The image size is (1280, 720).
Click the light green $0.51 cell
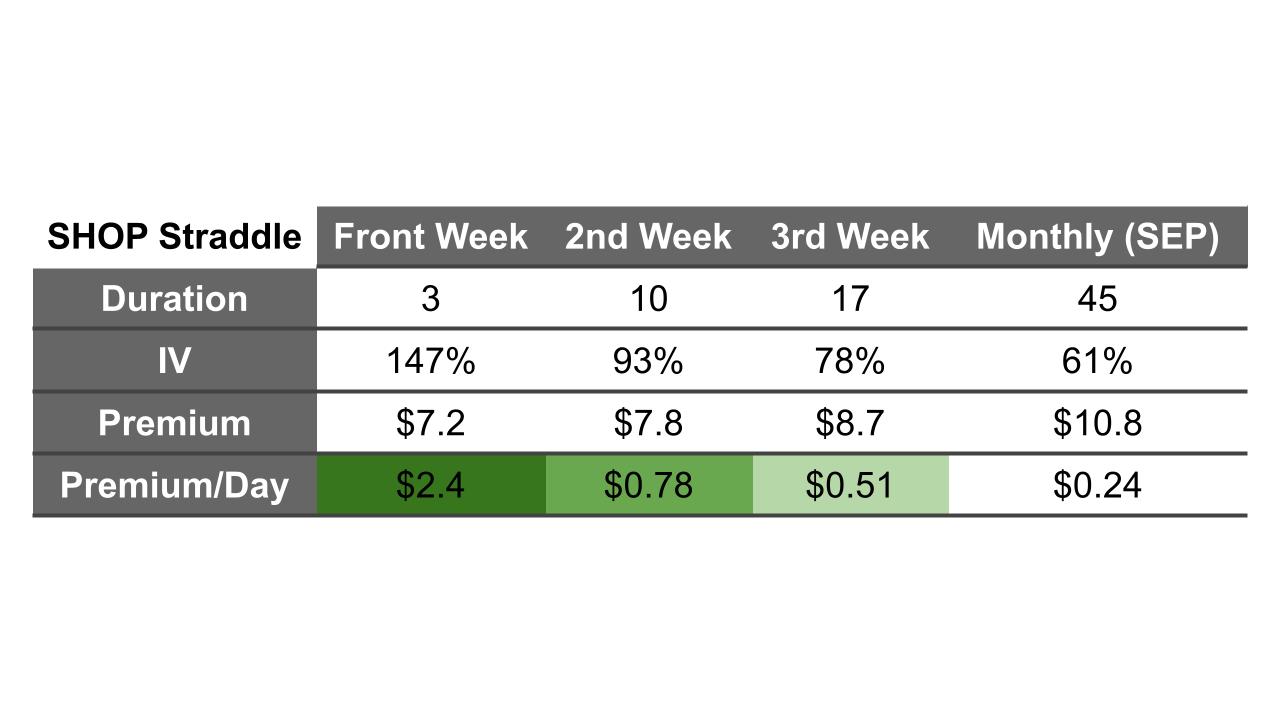850,485
